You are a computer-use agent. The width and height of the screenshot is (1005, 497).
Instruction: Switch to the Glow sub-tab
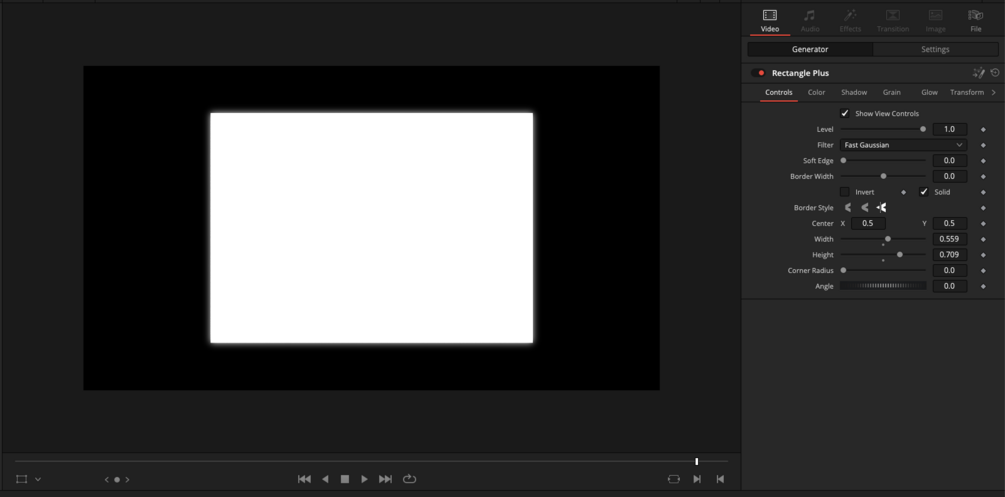pos(929,92)
